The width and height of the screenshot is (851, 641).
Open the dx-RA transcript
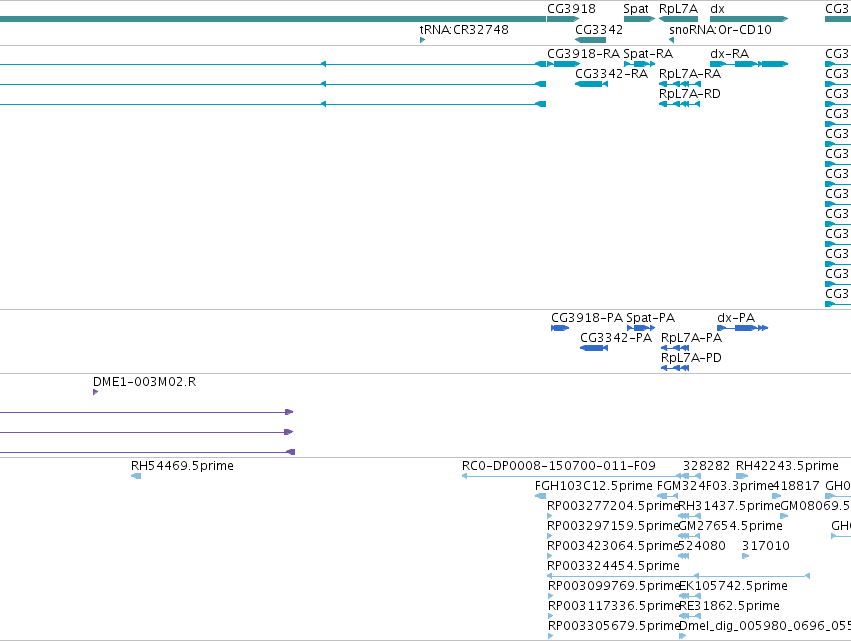click(x=749, y=64)
